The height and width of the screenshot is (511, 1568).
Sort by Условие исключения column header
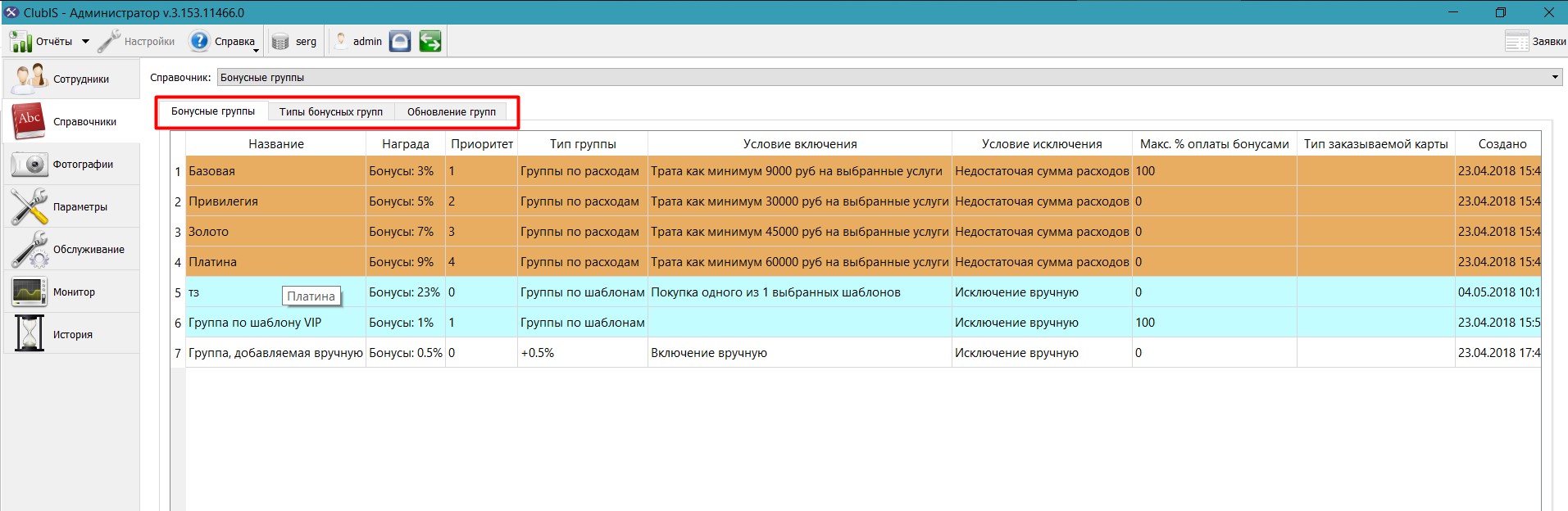pos(1042,144)
